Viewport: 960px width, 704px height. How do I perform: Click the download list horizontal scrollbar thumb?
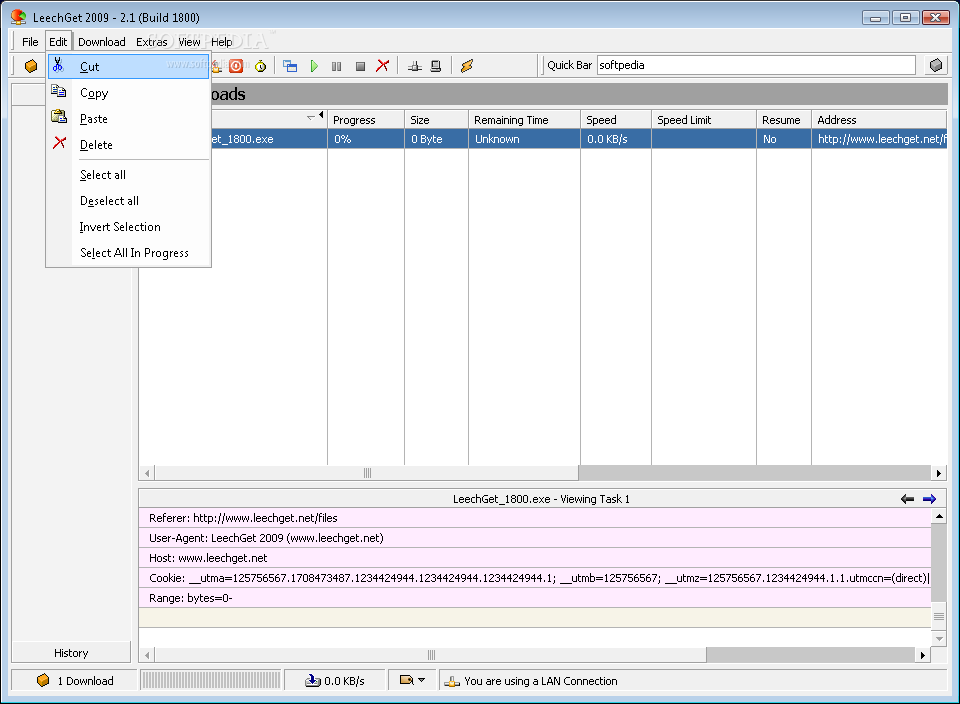(367, 473)
